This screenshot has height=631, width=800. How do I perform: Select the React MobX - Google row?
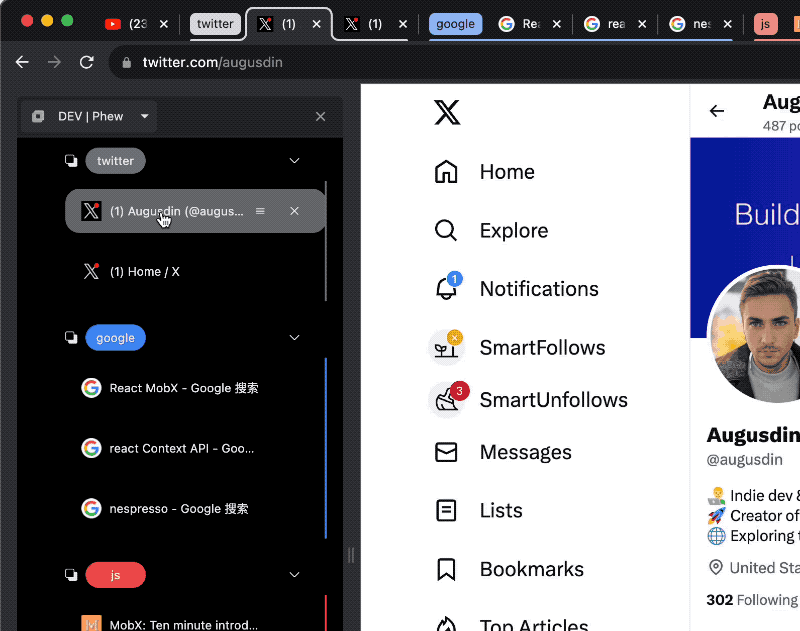click(195, 388)
